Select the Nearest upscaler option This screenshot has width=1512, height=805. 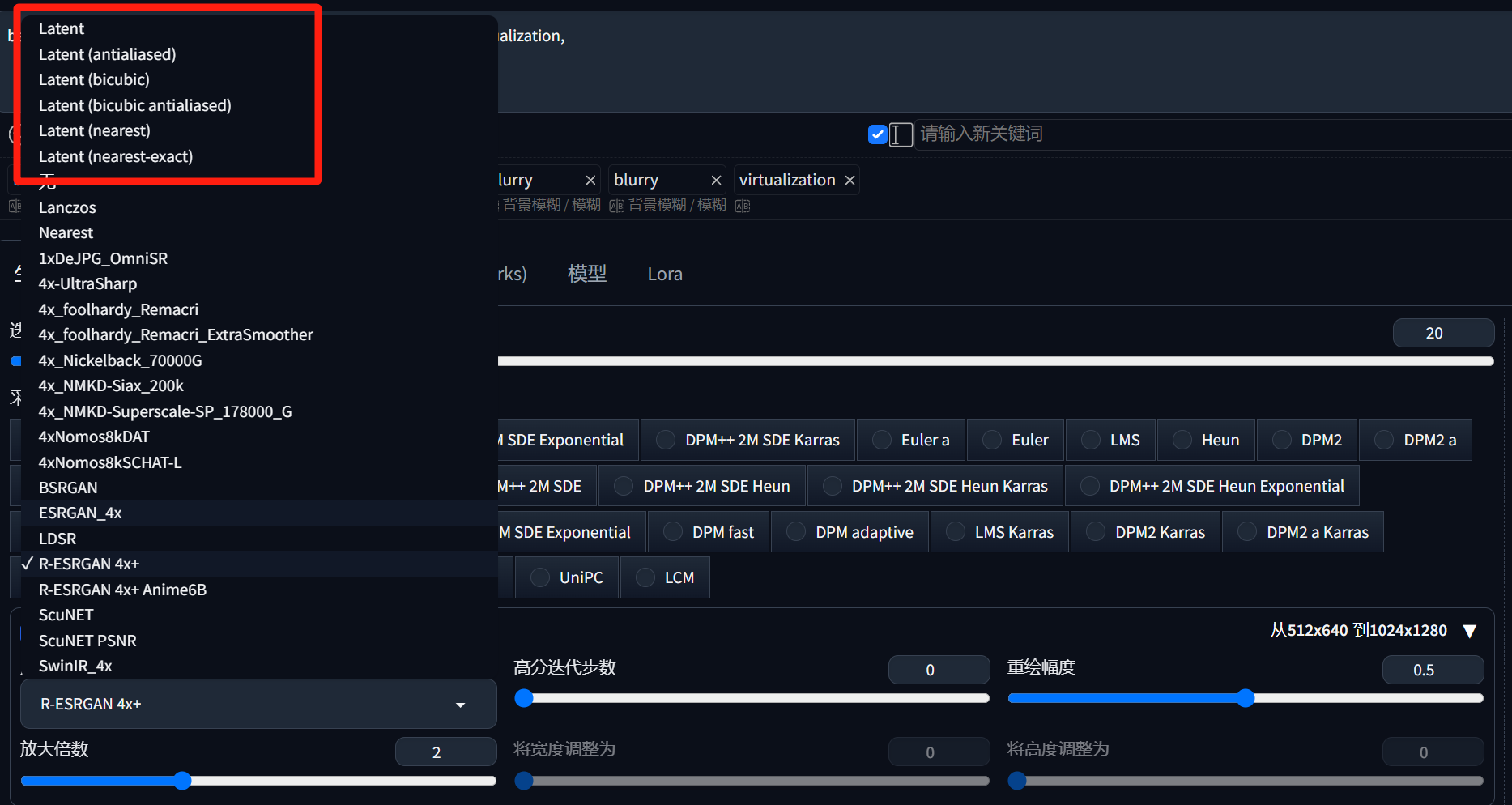(258, 232)
